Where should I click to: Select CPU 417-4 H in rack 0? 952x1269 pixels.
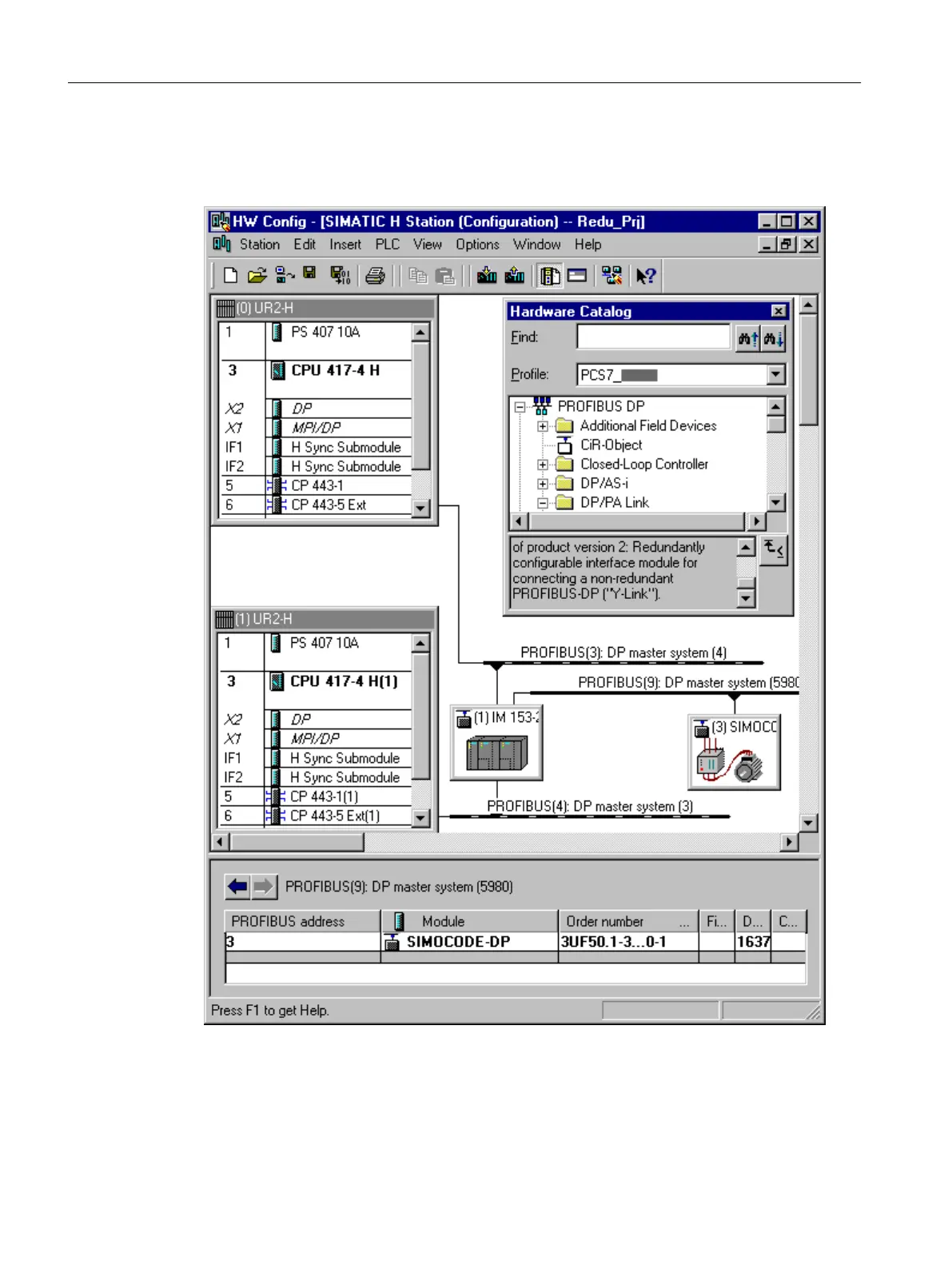point(335,370)
